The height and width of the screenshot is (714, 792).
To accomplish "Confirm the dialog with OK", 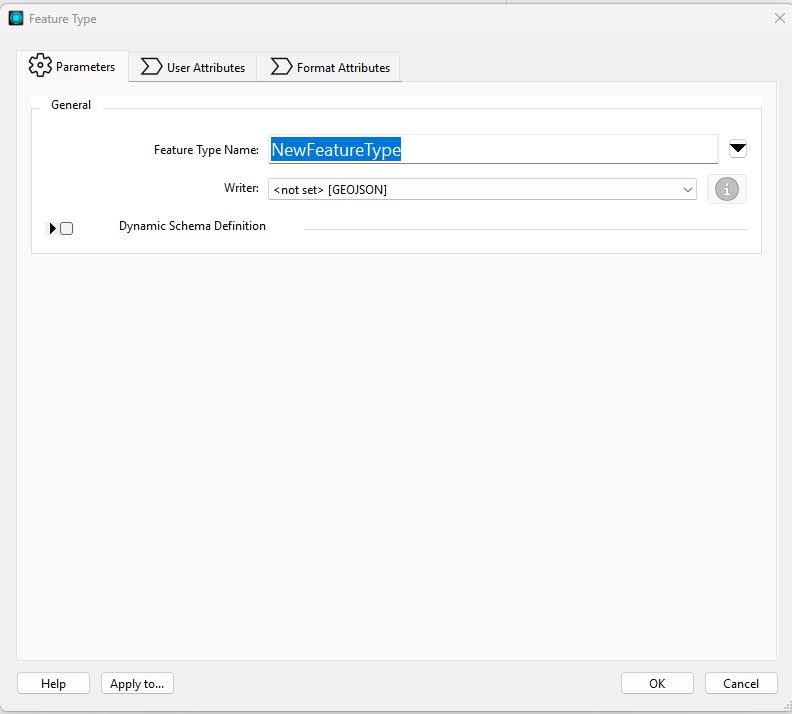I will (657, 683).
